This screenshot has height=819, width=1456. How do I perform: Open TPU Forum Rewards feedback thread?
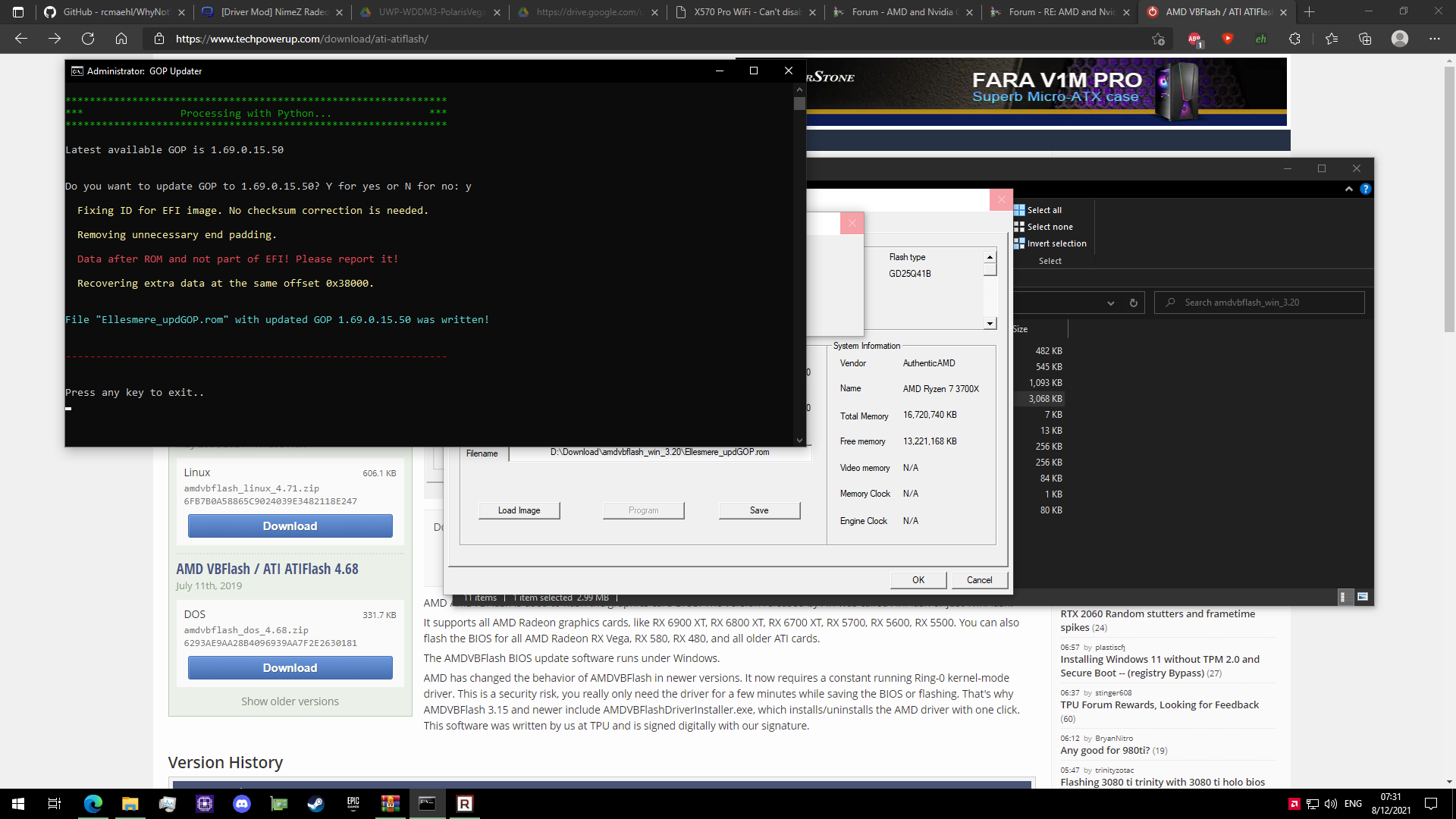click(x=1159, y=705)
